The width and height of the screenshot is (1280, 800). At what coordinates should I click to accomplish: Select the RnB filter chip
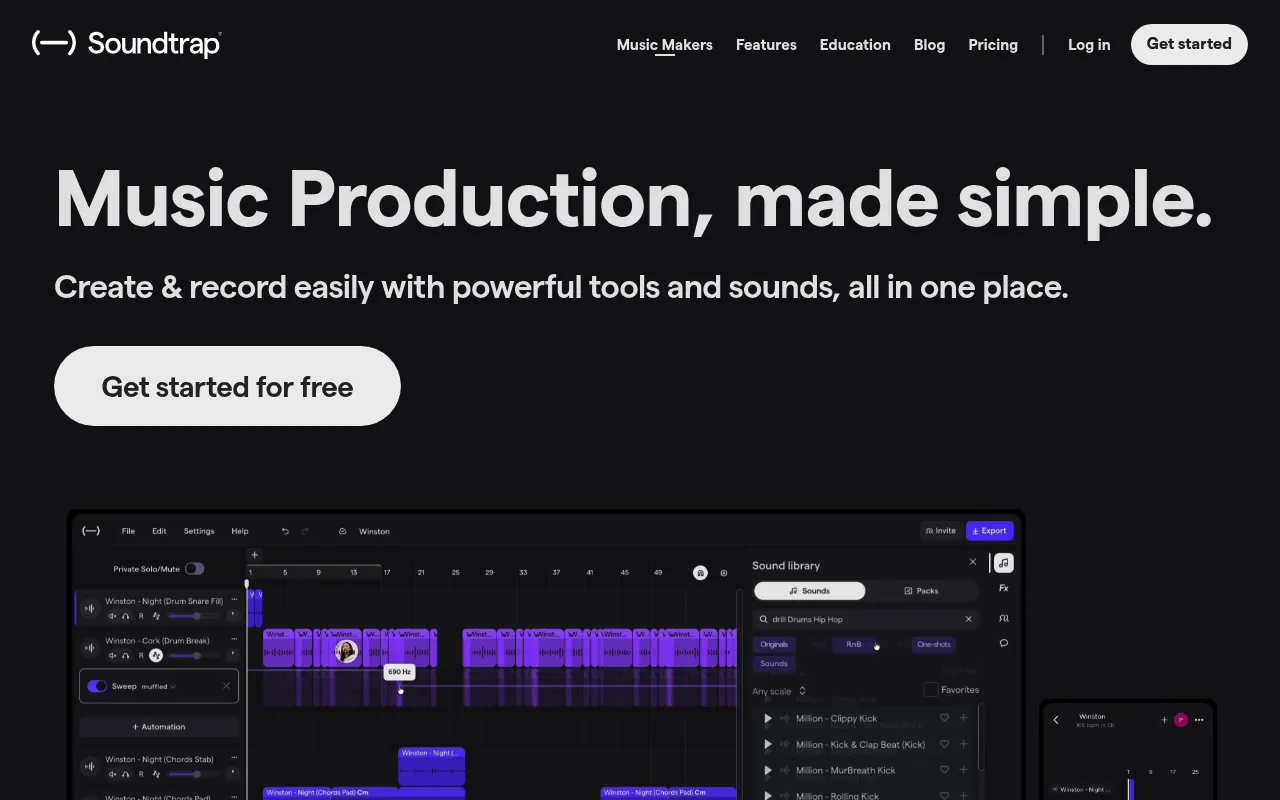coord(854,644)
